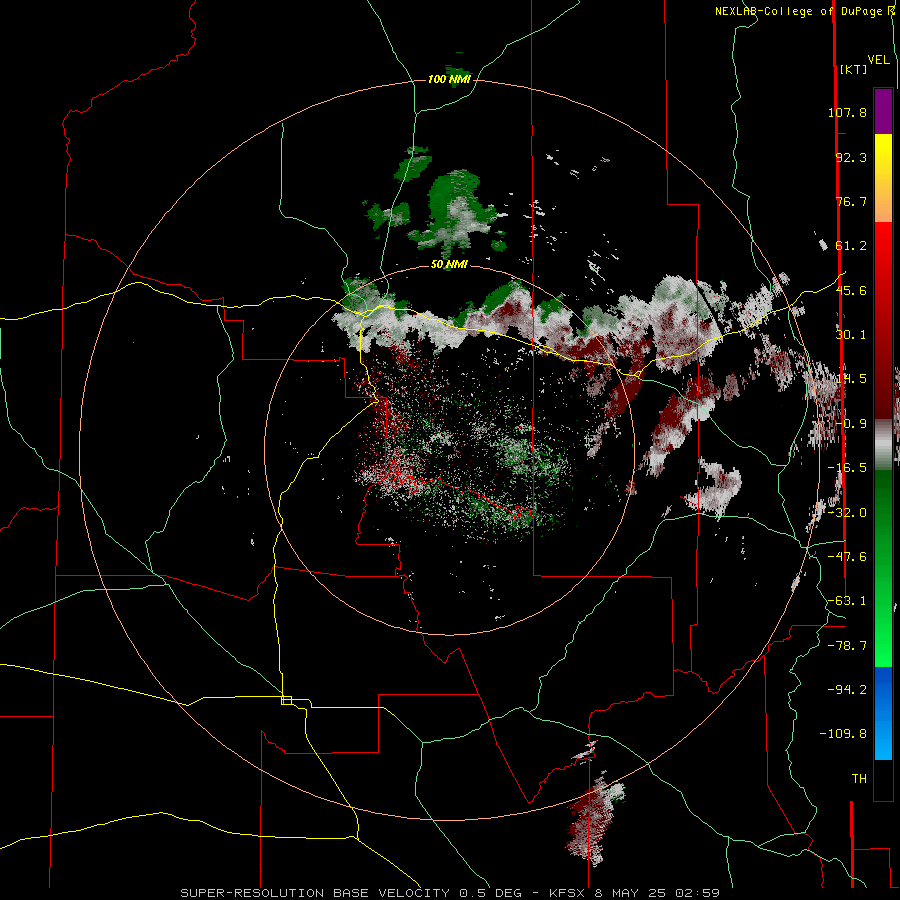Select the -78.7 legend value
The image size is (900, 900).
click(847, 646)
